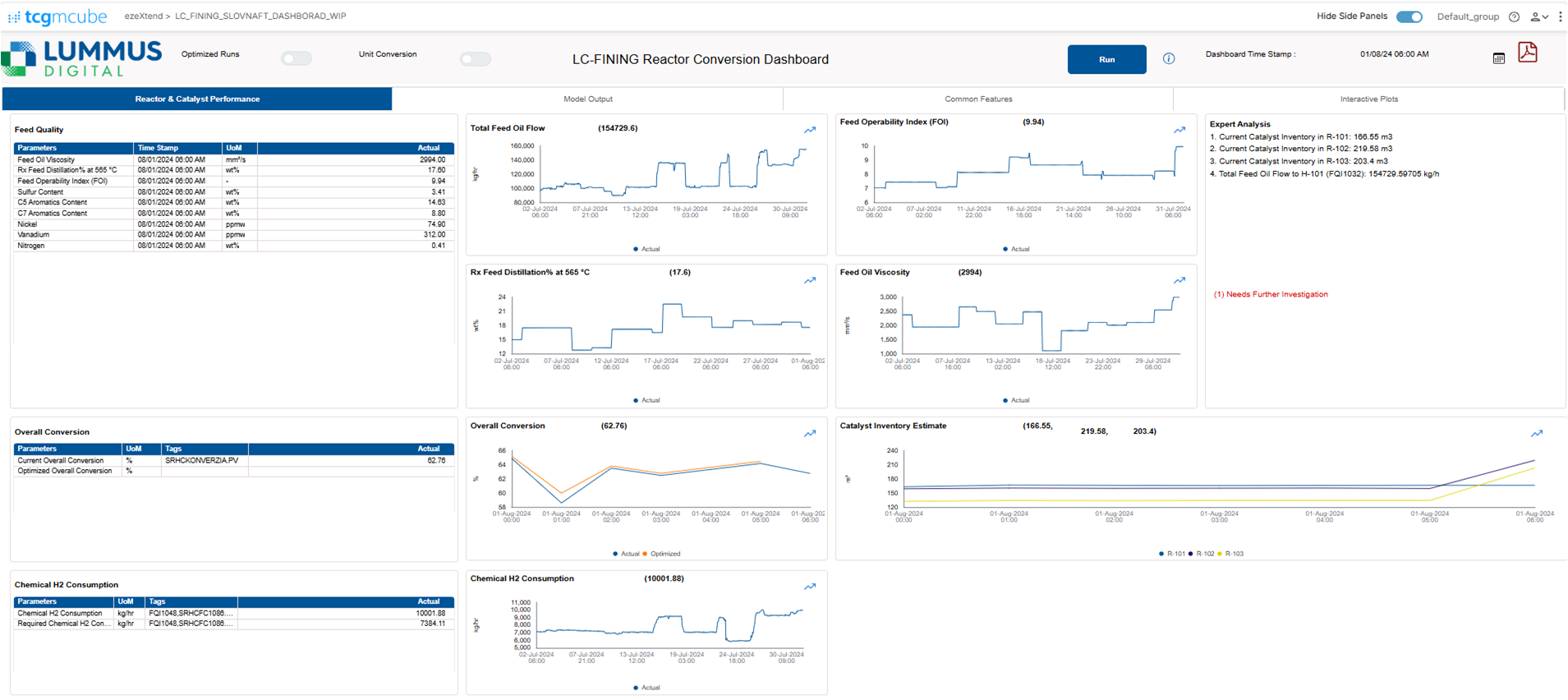Image resolution: width=1568 pixels, height=700 pixels.
Task: Expand the user account dropdown
Action: point(1538,16)
